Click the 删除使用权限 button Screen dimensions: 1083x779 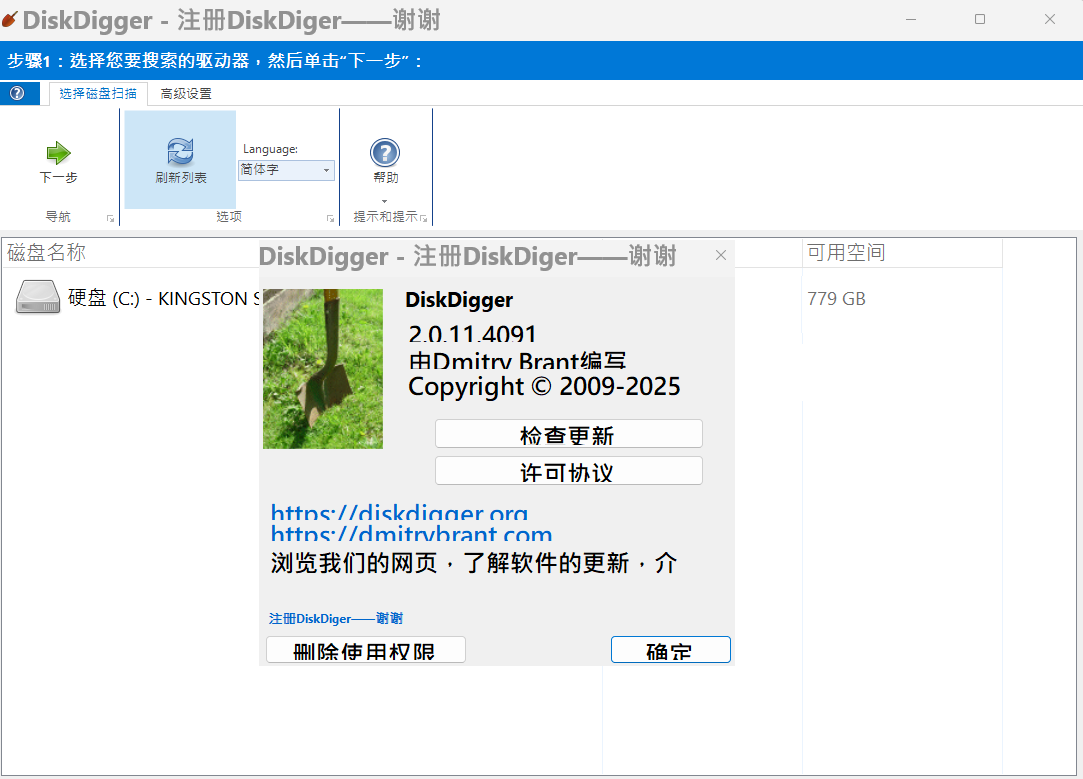[x=365, y=649]
